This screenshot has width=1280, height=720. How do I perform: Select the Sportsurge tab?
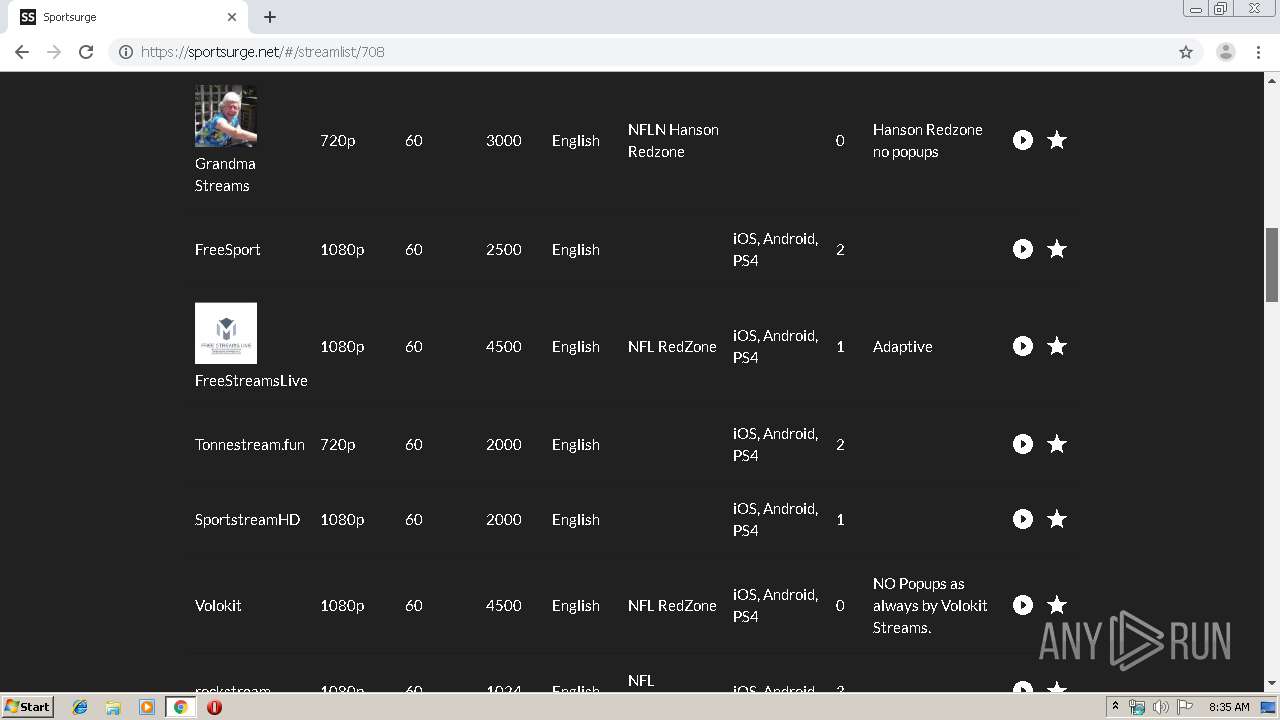128,17
